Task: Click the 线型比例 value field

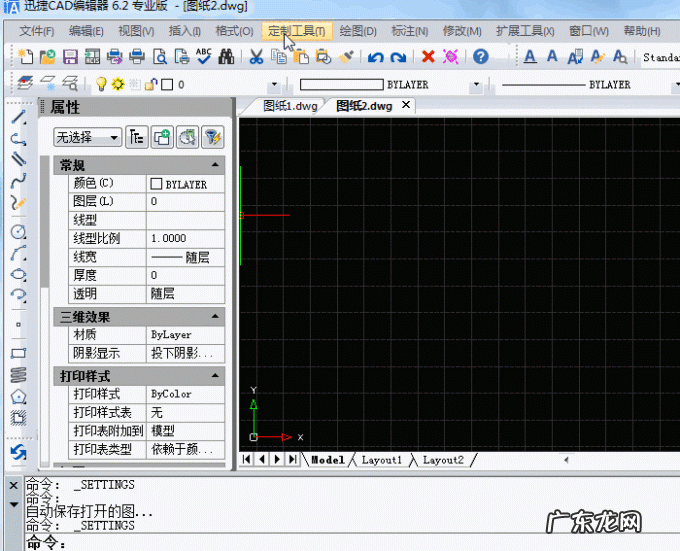Action: [x=185, y=238]
